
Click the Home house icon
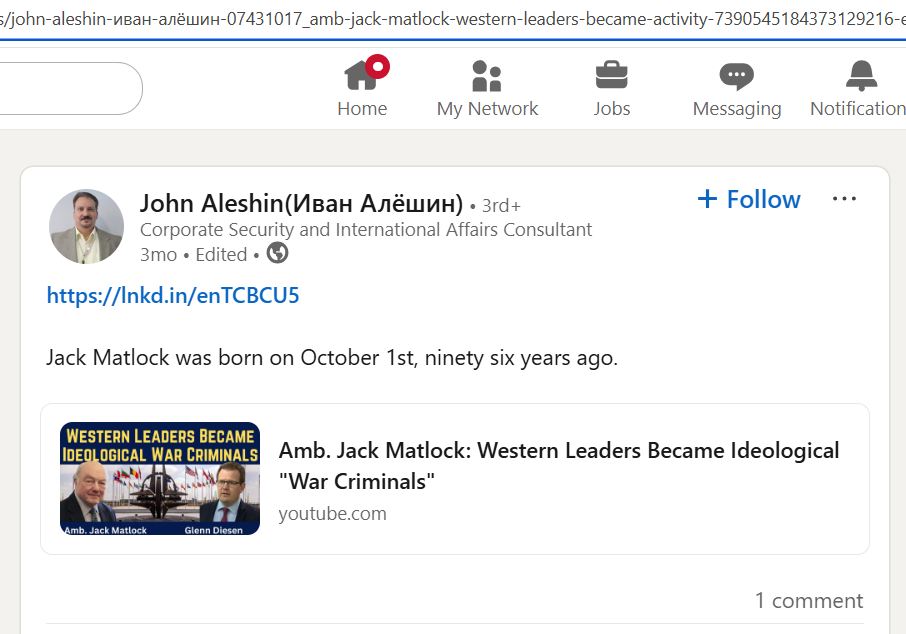(361, 76)
